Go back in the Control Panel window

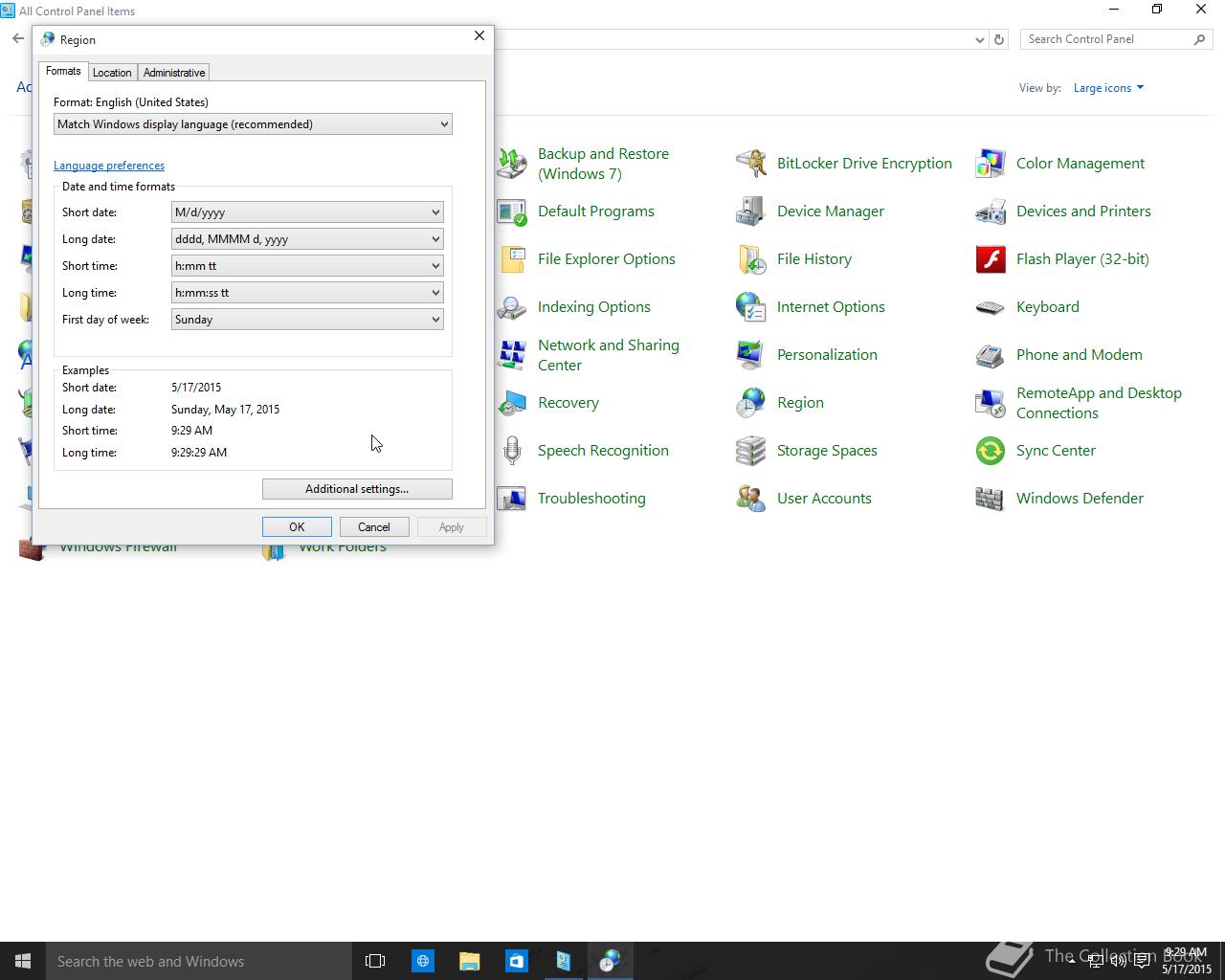tap(18, 39)
